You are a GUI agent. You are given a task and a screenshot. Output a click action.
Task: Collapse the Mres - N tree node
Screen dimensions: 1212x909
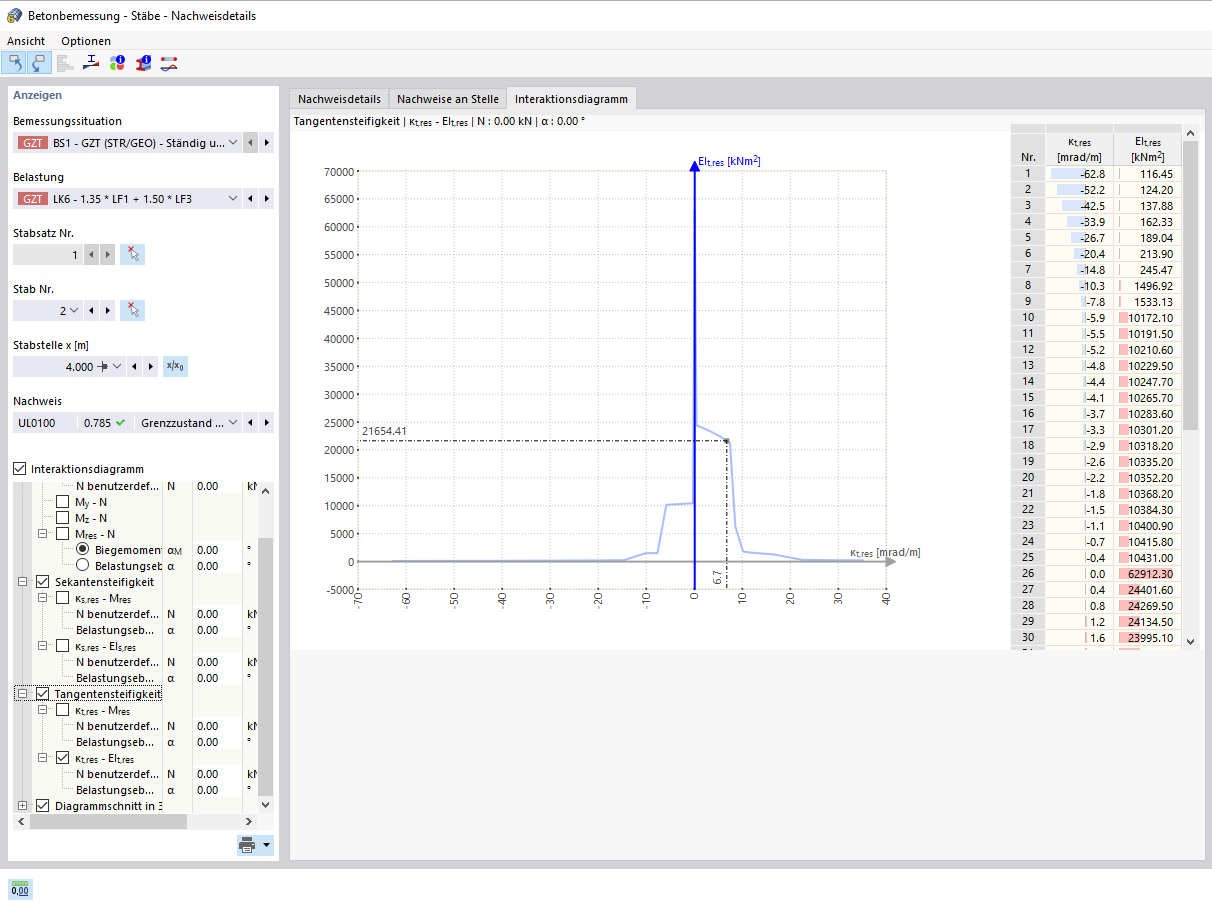[x=43, y=534]
